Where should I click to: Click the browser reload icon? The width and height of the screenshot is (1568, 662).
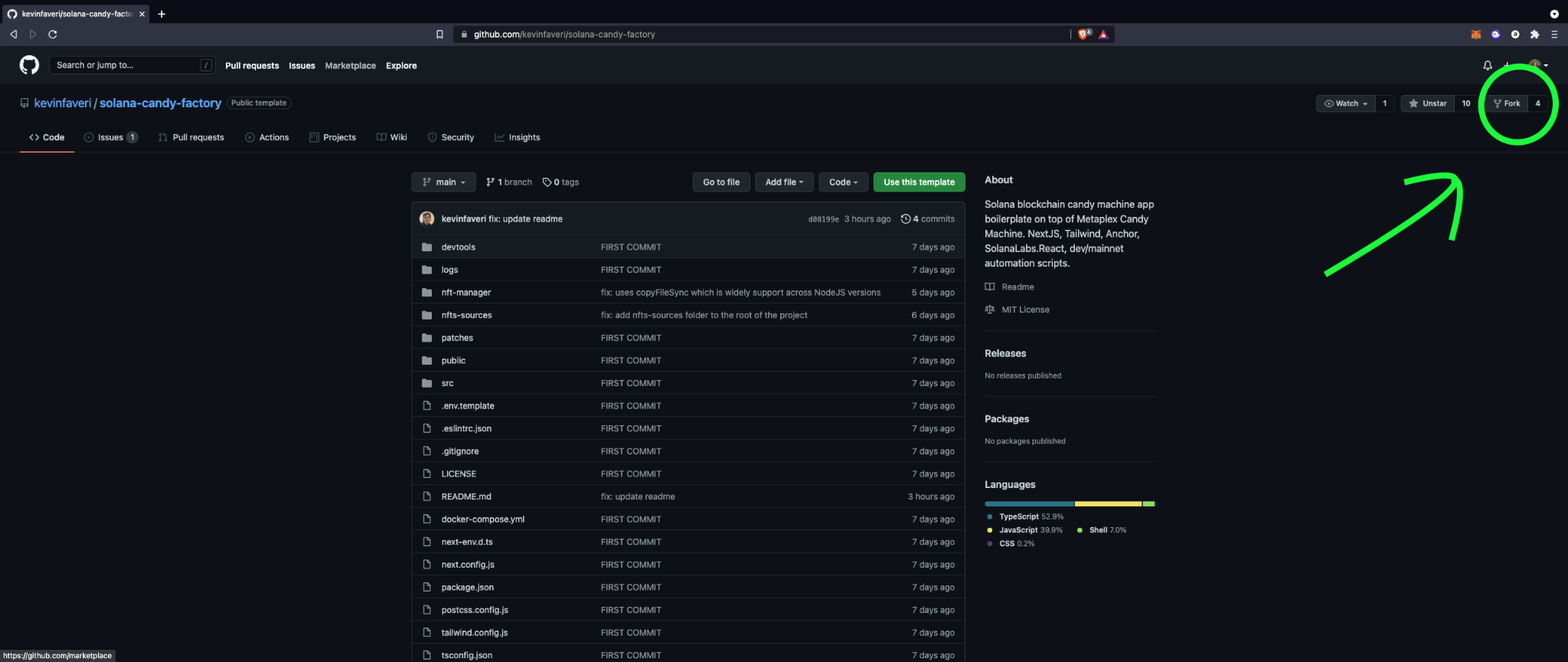click(53, 34)
